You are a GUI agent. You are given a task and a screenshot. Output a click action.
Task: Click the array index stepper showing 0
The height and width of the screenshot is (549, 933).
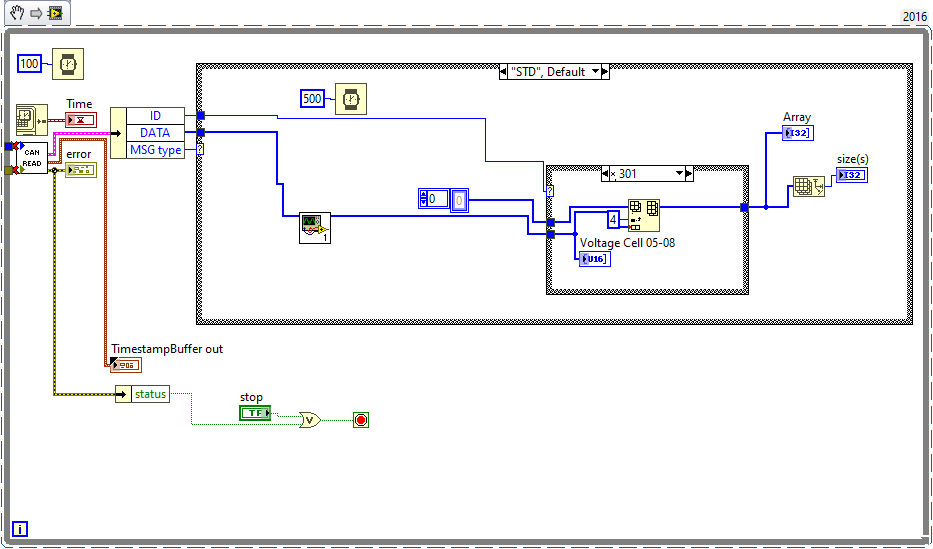[x=424, y=199]
